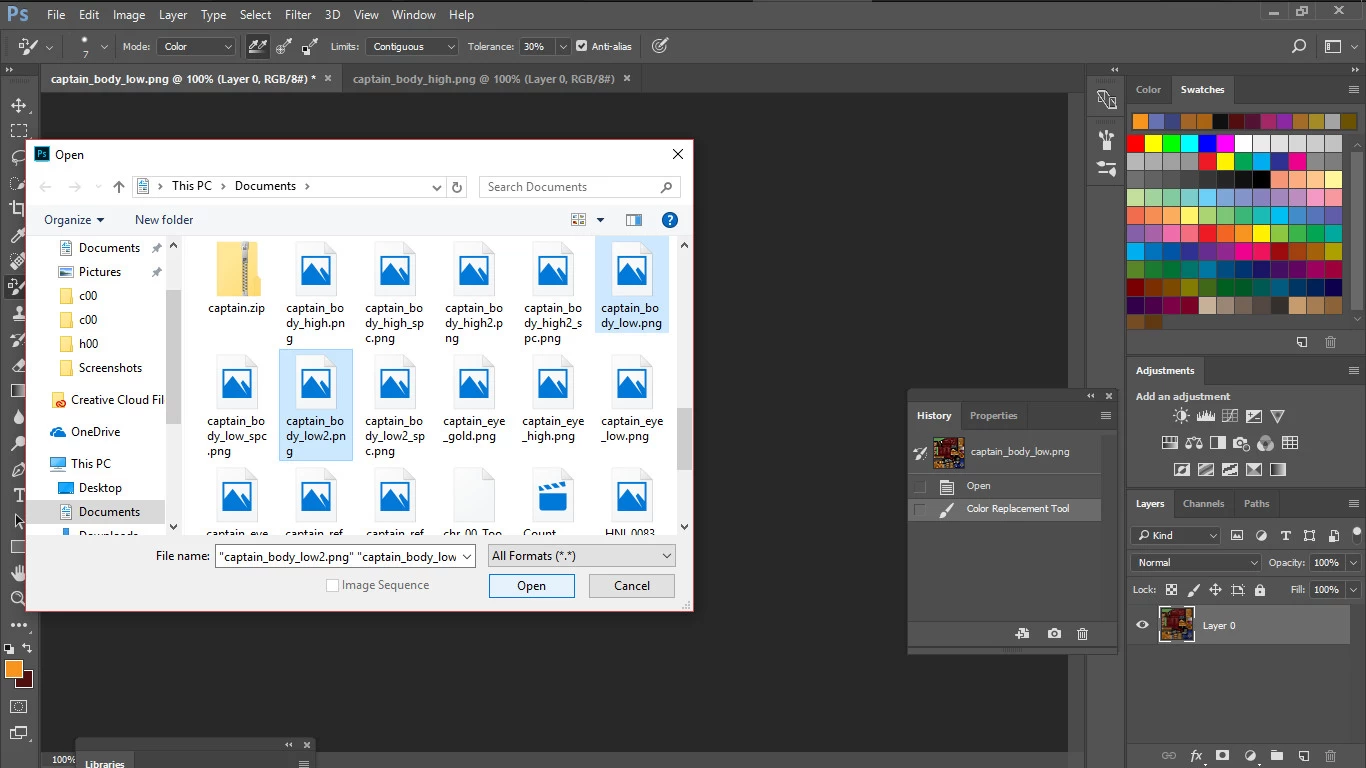Toggle the preview pane icon
Image resolution: width=1366 pixels, height=768 pixels.
[x=634, y=220]
